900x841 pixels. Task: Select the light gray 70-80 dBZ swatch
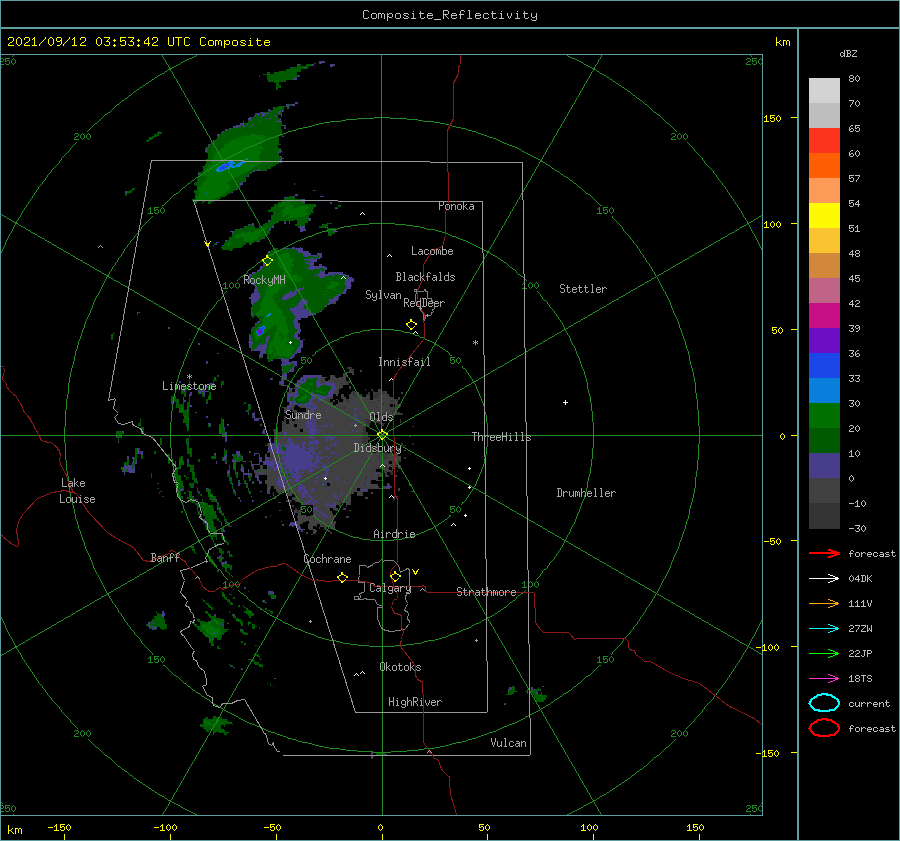pyautogui.click(x=824, y=91)
